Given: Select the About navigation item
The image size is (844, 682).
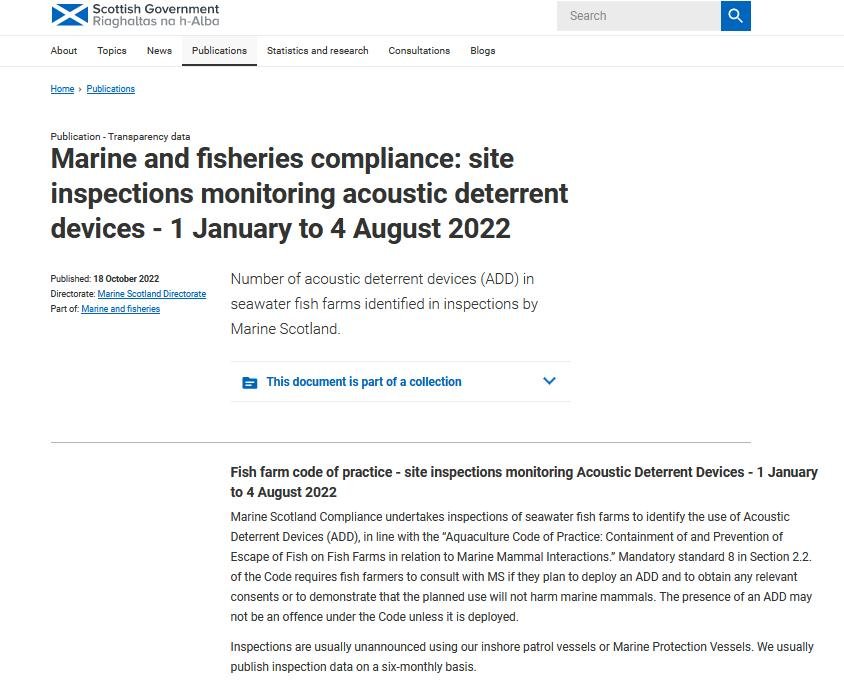Looking at the screenshot, I should [63, 50].
